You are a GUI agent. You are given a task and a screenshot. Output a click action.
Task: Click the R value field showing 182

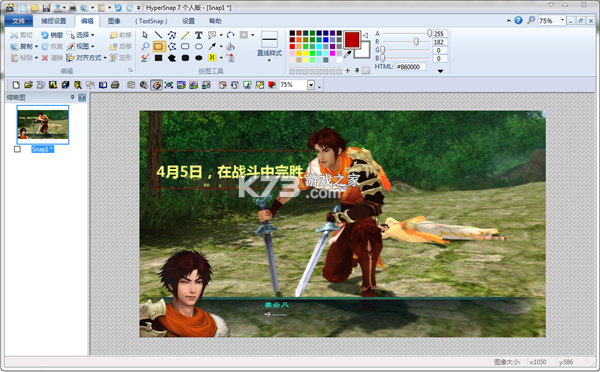point(439,42)
